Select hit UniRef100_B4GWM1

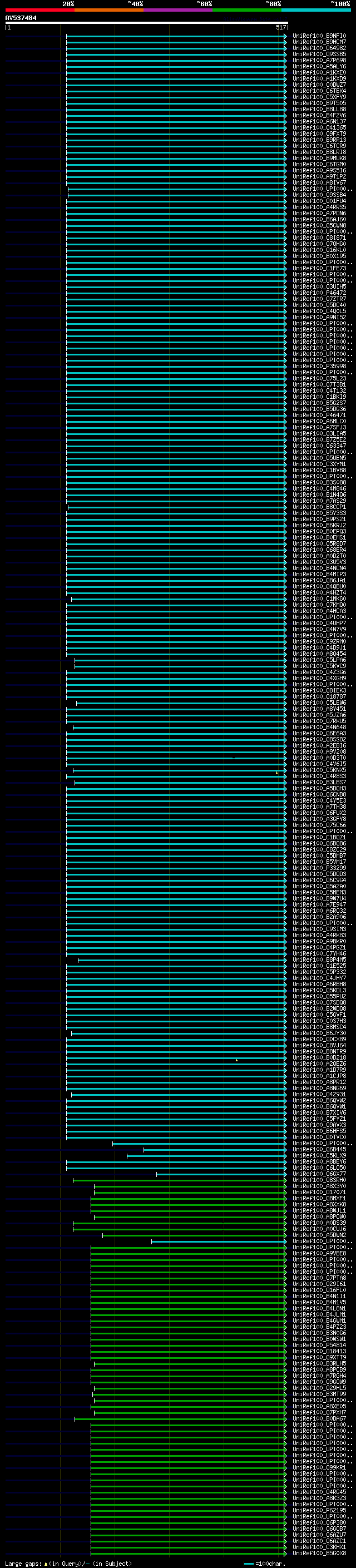(319, 1321)
